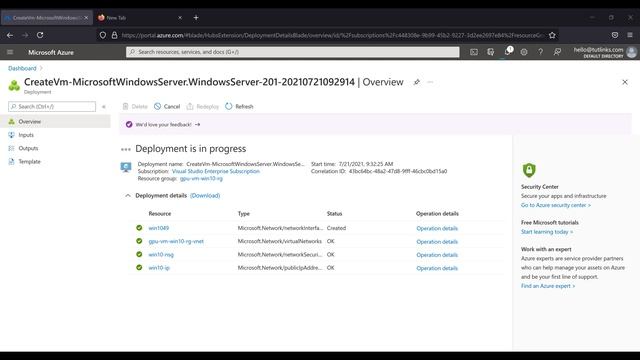The image size is (640, 360).
Task: Open the gpu-vm-win10-rg-vnet resource
Action: tap(176, 241)
